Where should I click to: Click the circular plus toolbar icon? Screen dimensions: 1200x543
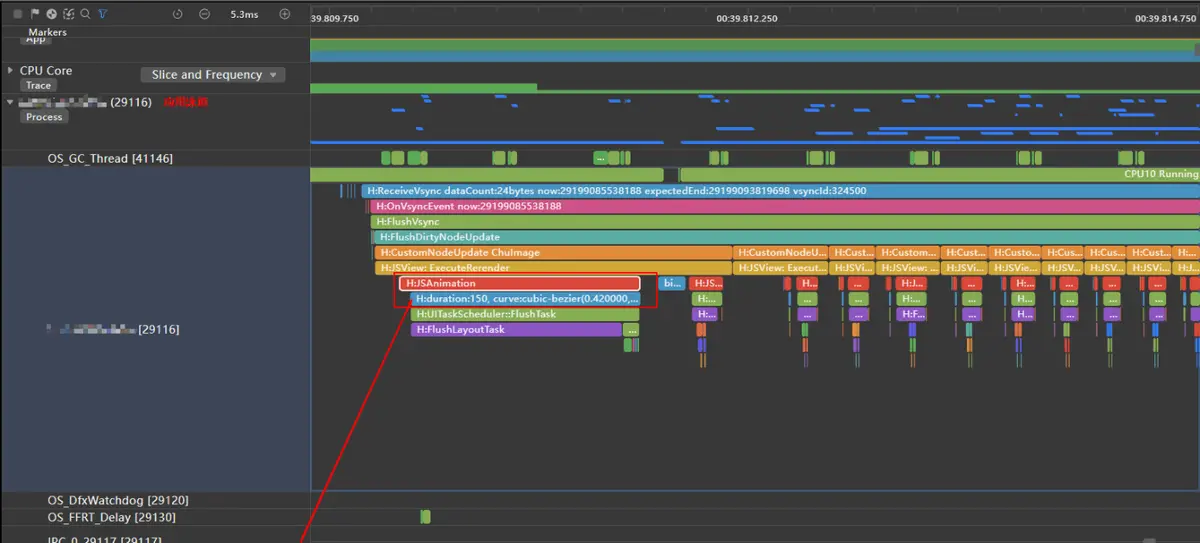click(x=51, y=14)
